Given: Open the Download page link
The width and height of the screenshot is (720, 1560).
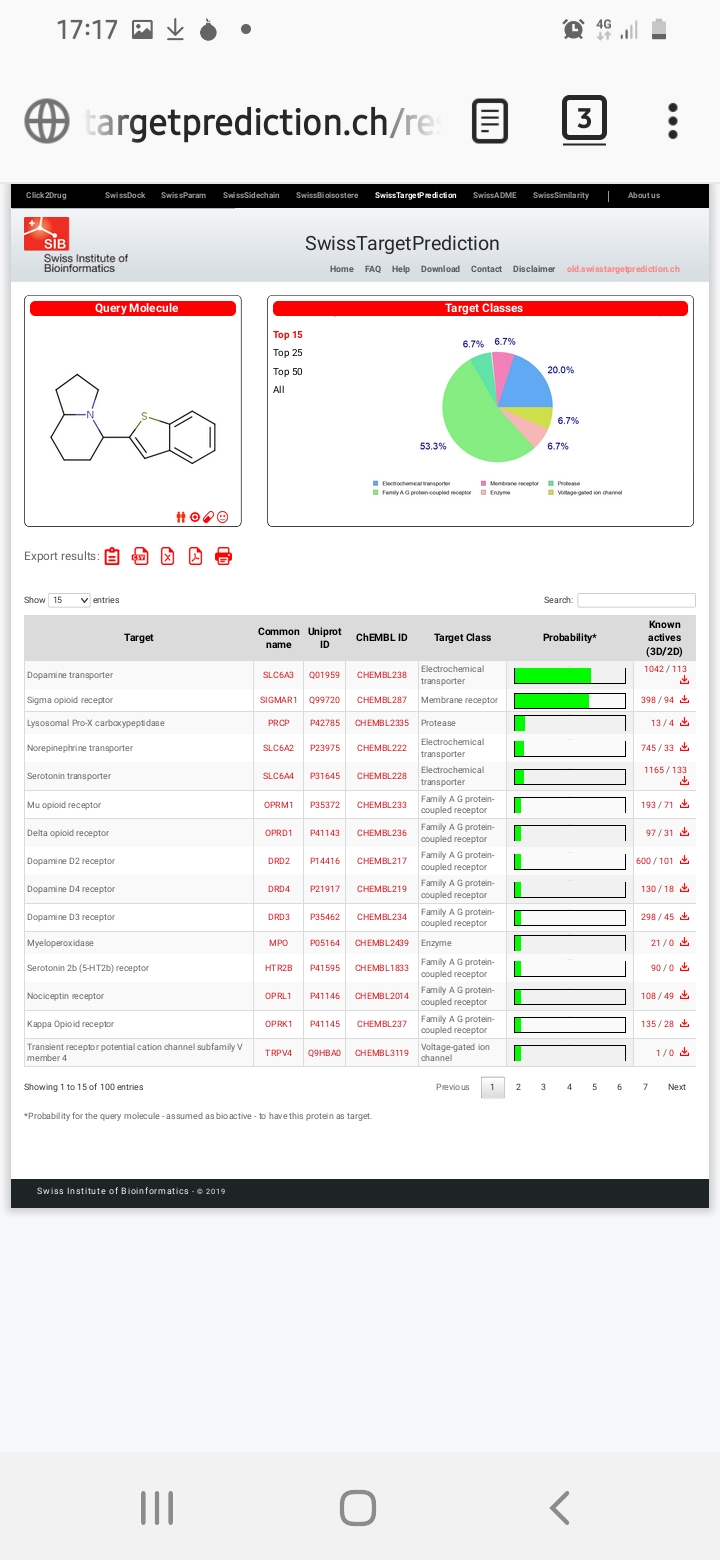Looking at the screenshot, I should 440,269.
